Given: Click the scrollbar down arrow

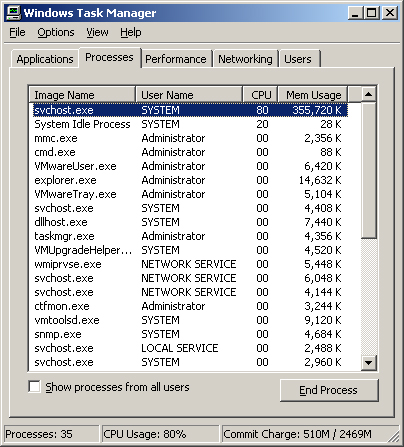Looking at the screenshot, I should (x=369, y=362).
